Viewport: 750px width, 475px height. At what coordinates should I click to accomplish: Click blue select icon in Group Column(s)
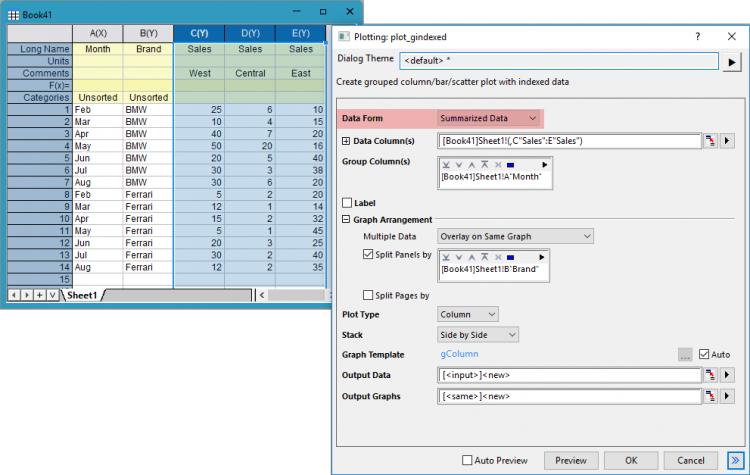click(510, 165)
